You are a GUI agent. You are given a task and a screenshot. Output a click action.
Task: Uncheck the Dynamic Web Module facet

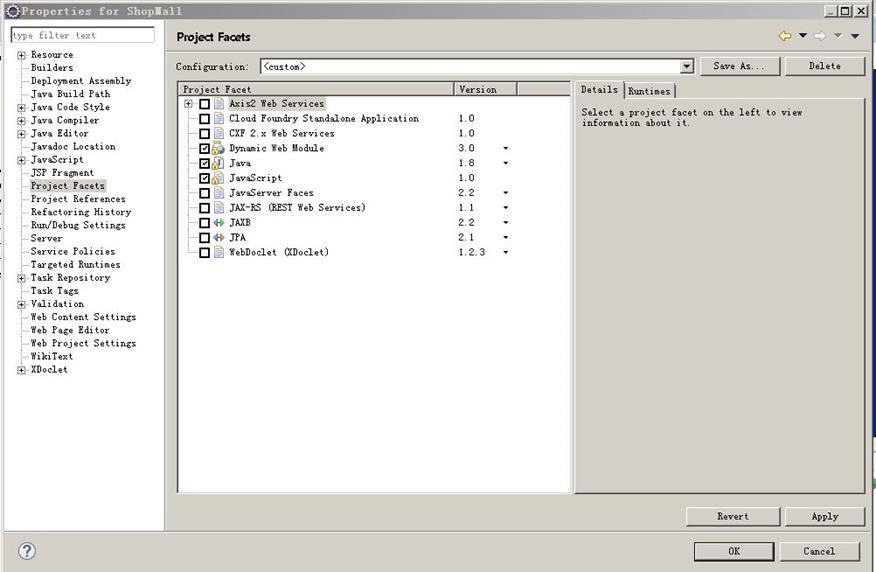point(204,149)
